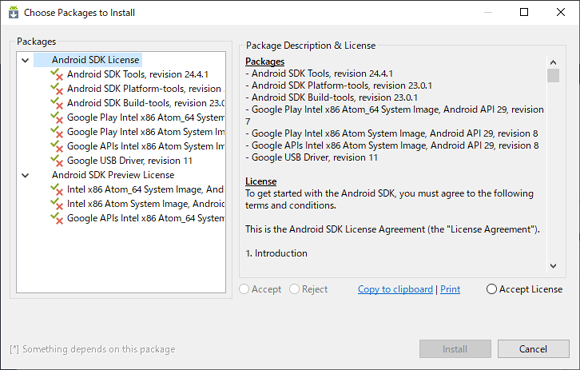Click the underlined License heading
Image resolution: width=580 pixels, height=370 pixels.
[x=261, y=181]
